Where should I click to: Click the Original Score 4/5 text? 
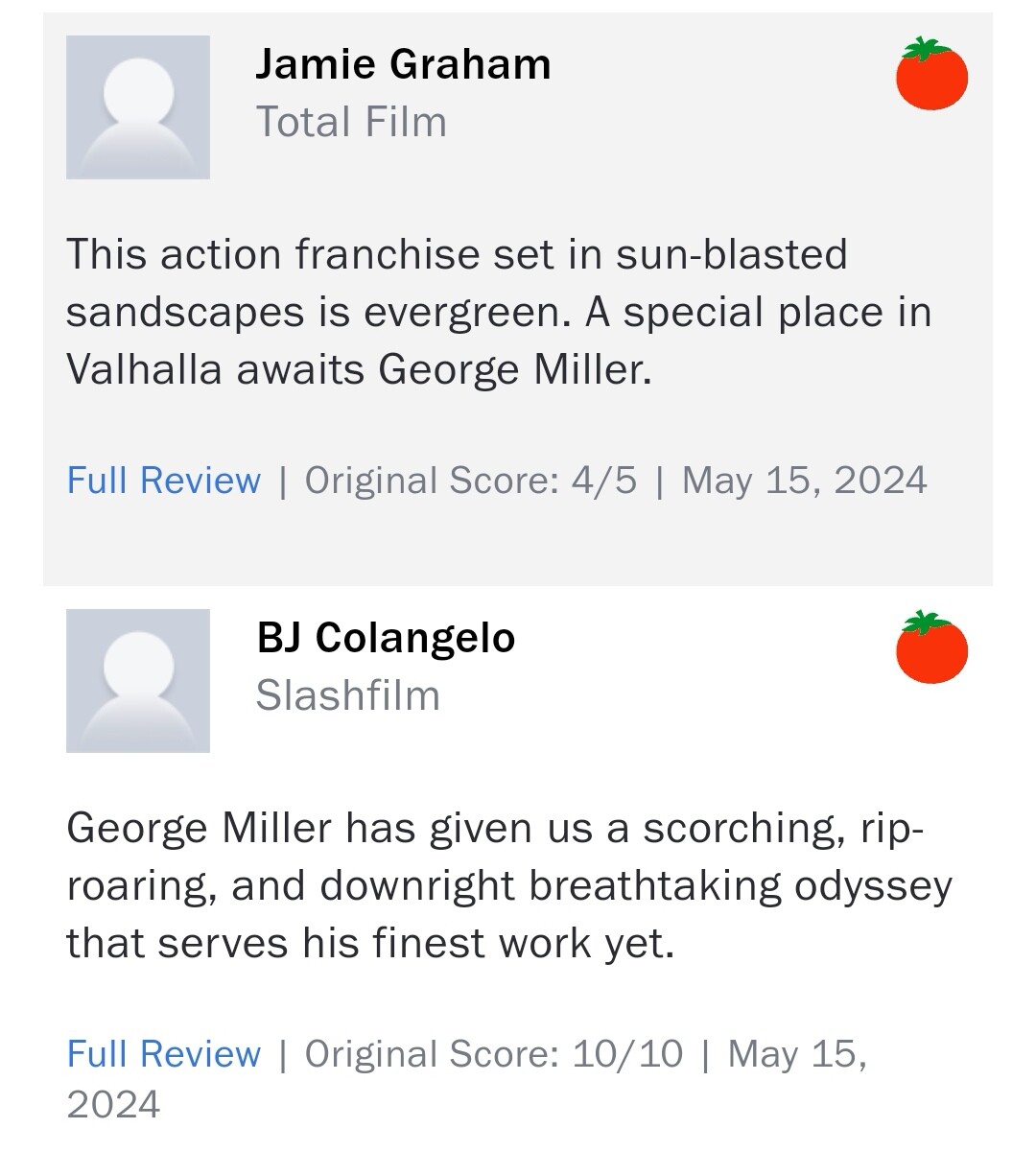coord(470,480)
